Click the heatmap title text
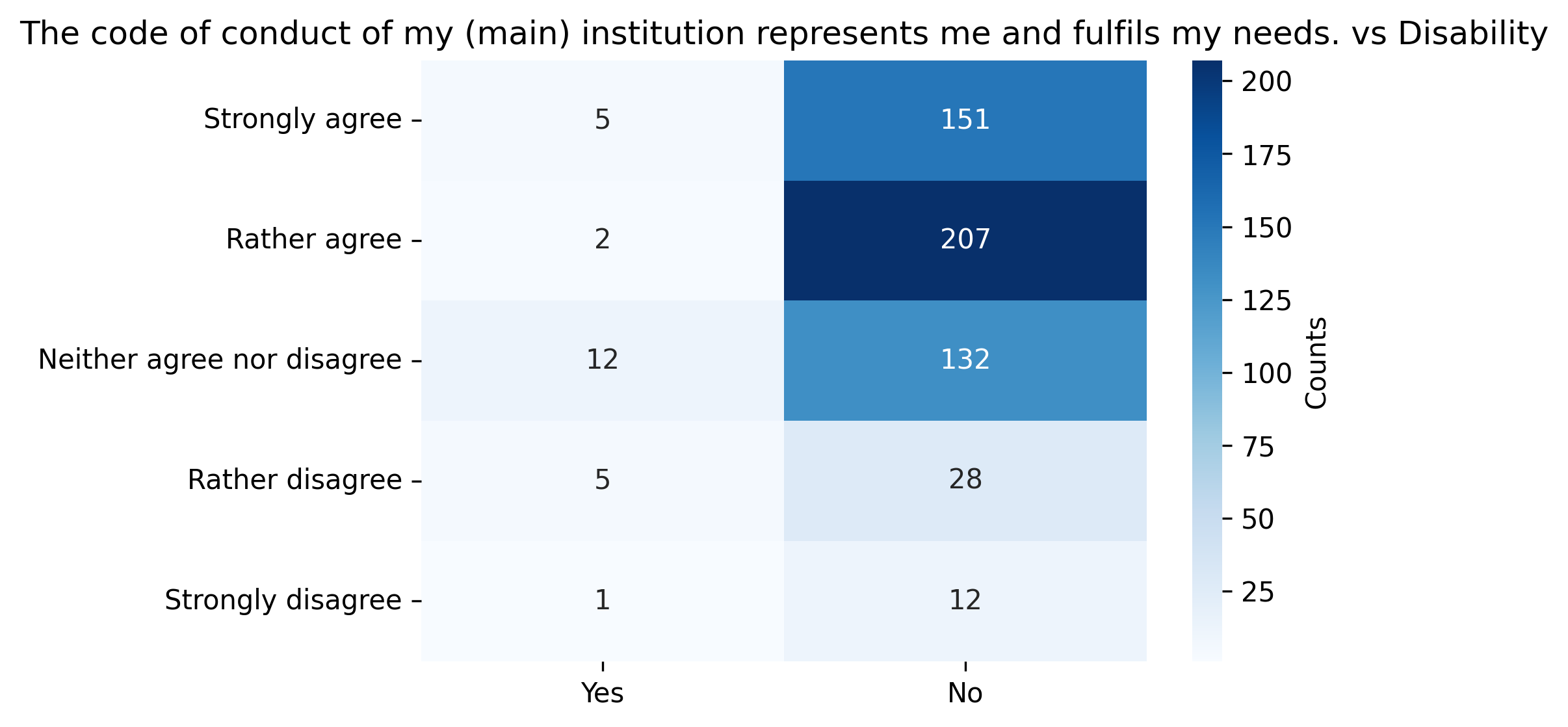Viewport: 1568px width, 727px height. 784,34
